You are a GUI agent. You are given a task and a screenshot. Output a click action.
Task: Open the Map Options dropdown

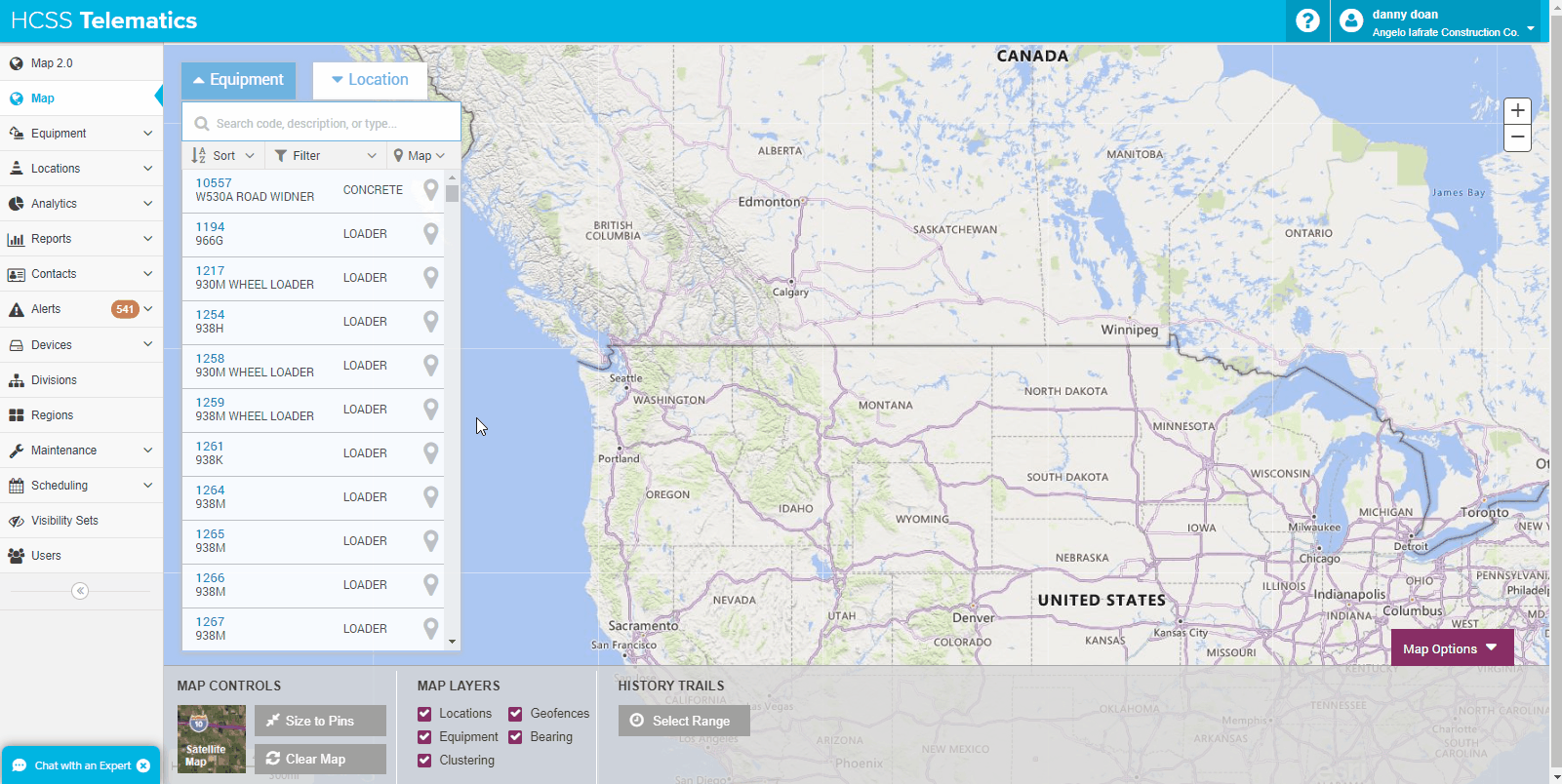(x=1452, y=648)
